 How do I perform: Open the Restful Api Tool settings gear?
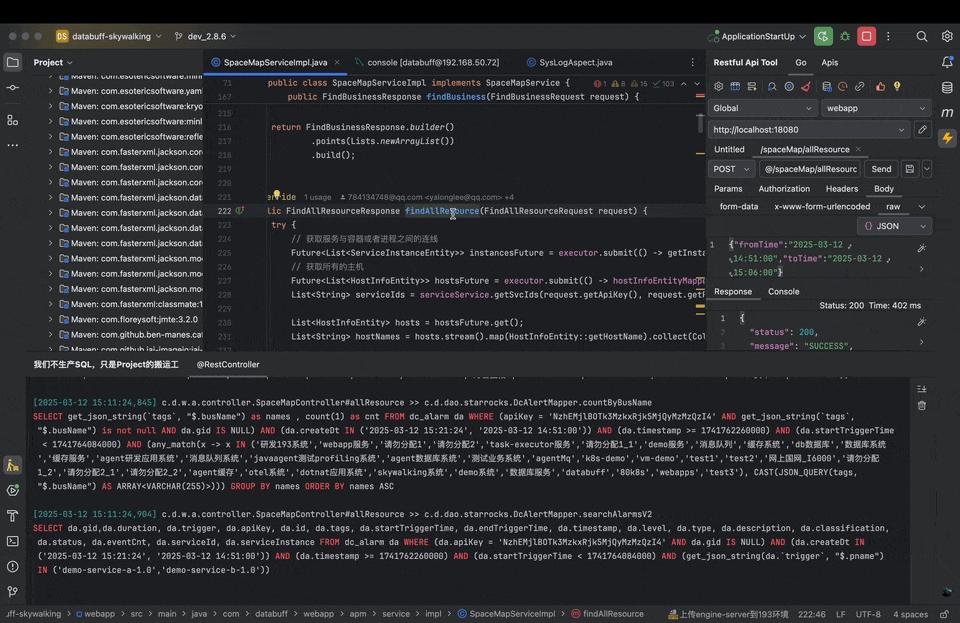717,85
